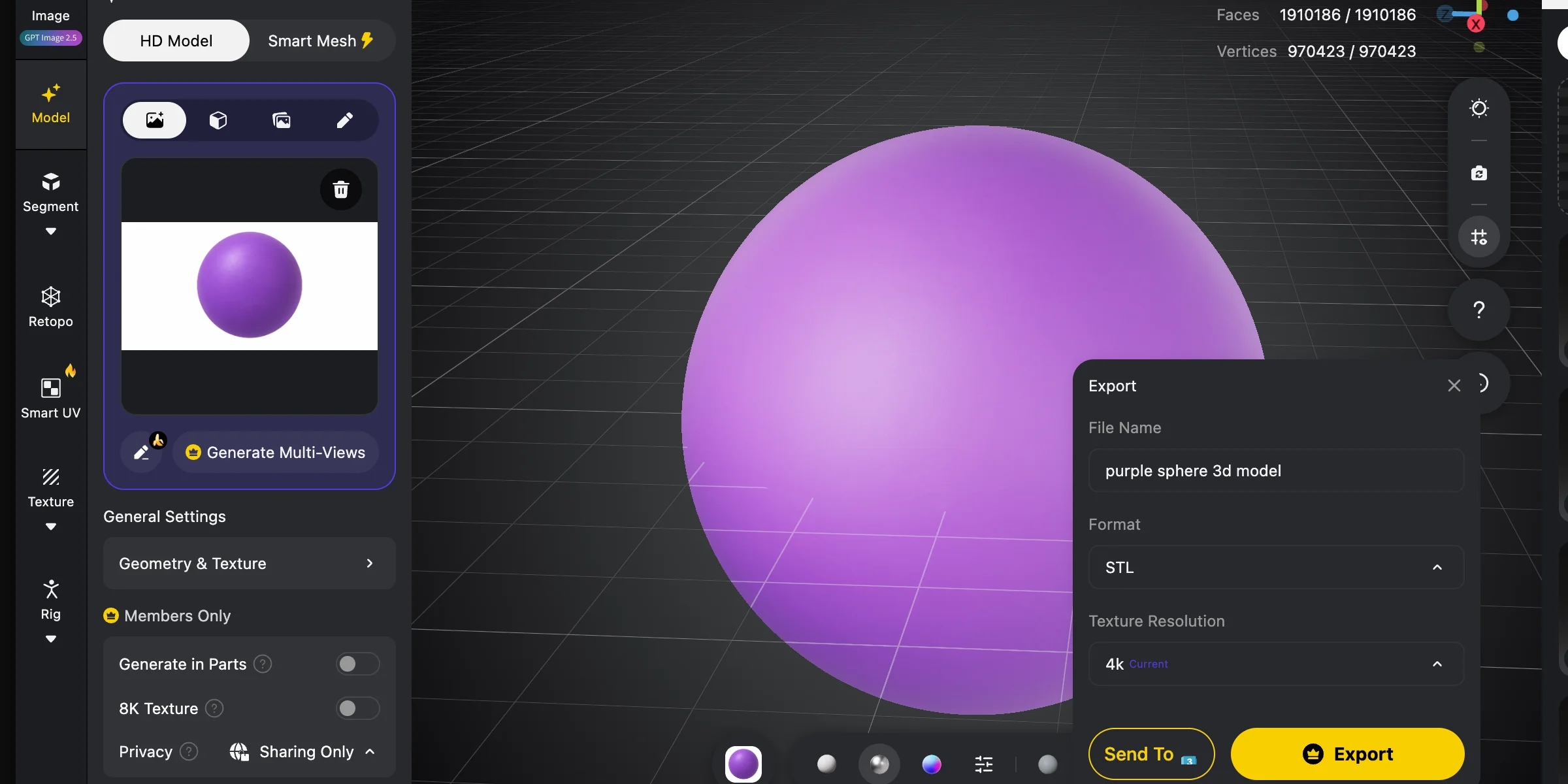This screenshot has height=784, width=1568.
Task: Open the Texture sidebar tool
Action: coord(51,488)
